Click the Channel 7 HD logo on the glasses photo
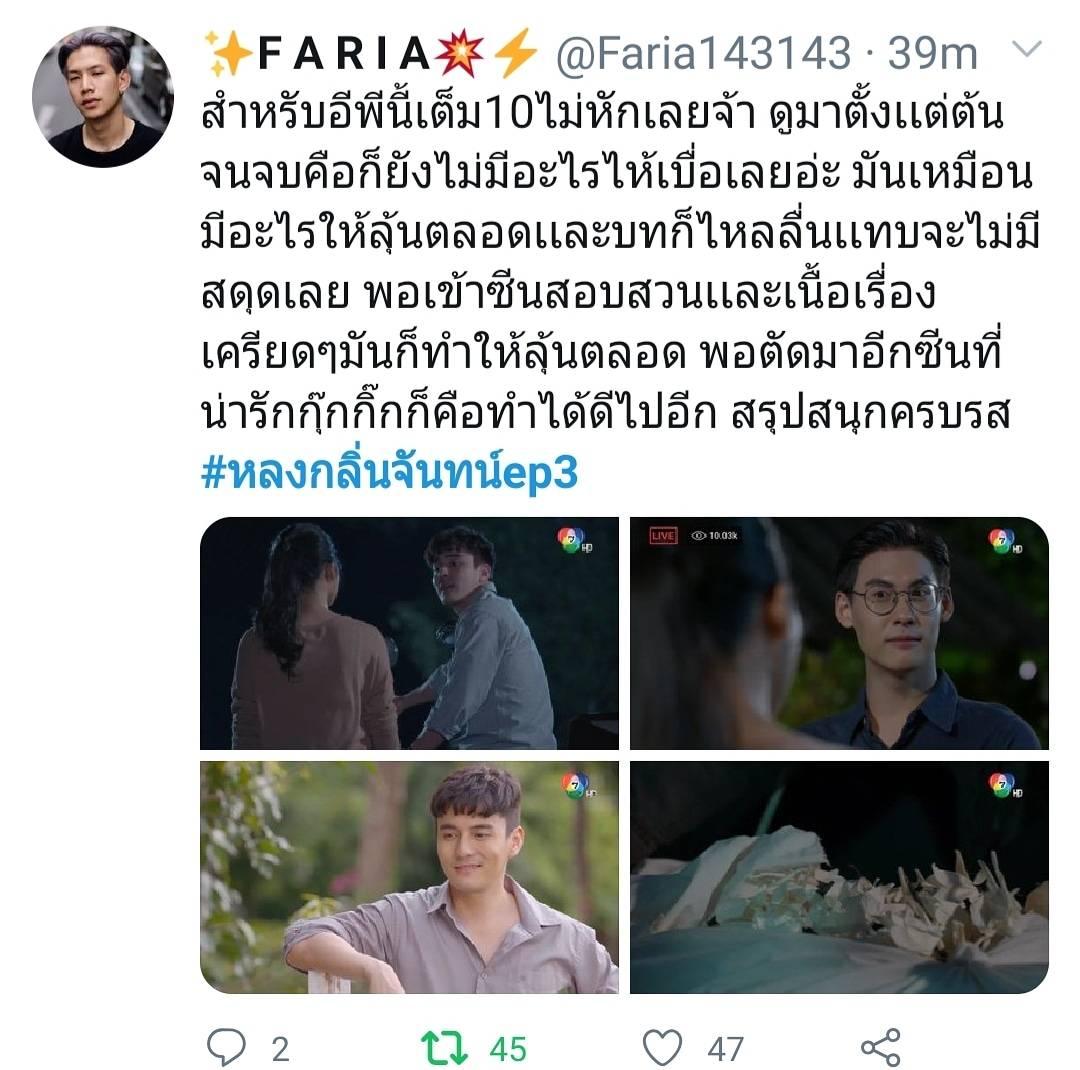 (1005, 541)
